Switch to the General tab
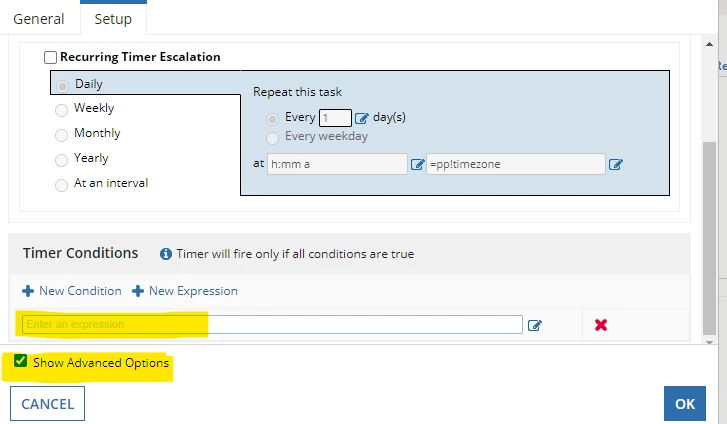 [39, 19]
